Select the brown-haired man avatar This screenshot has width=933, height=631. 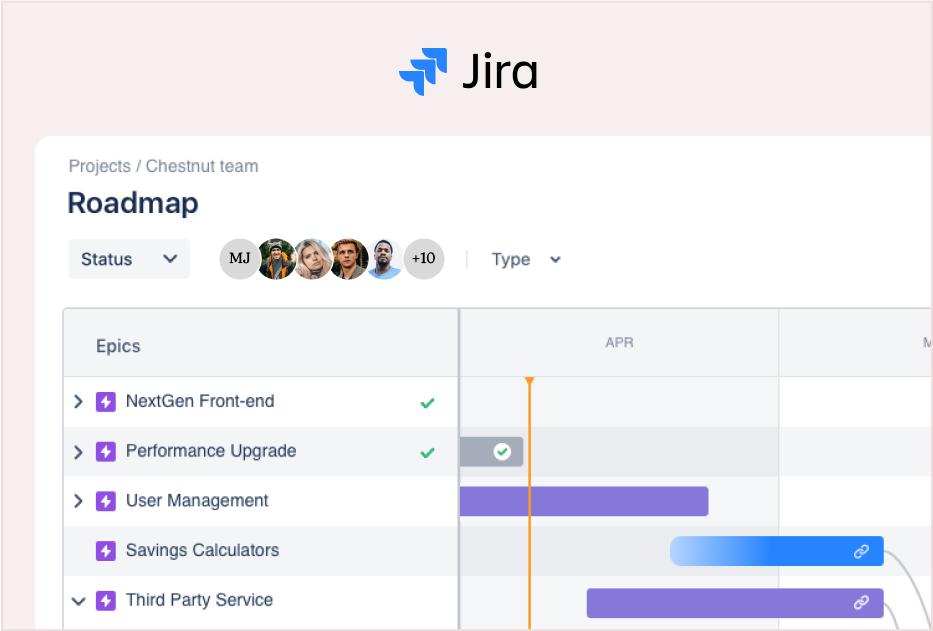(349, 258)
